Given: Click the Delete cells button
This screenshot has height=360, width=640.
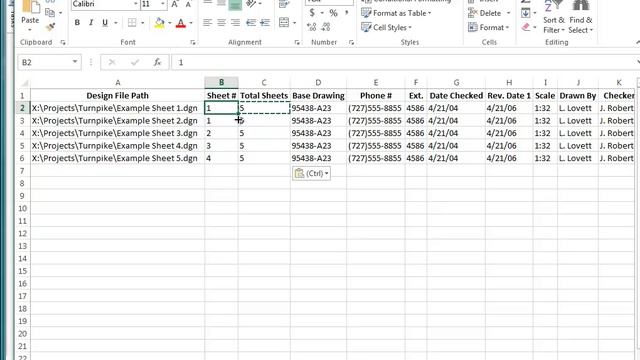Looking at the screenshot, I should point(484,13).
